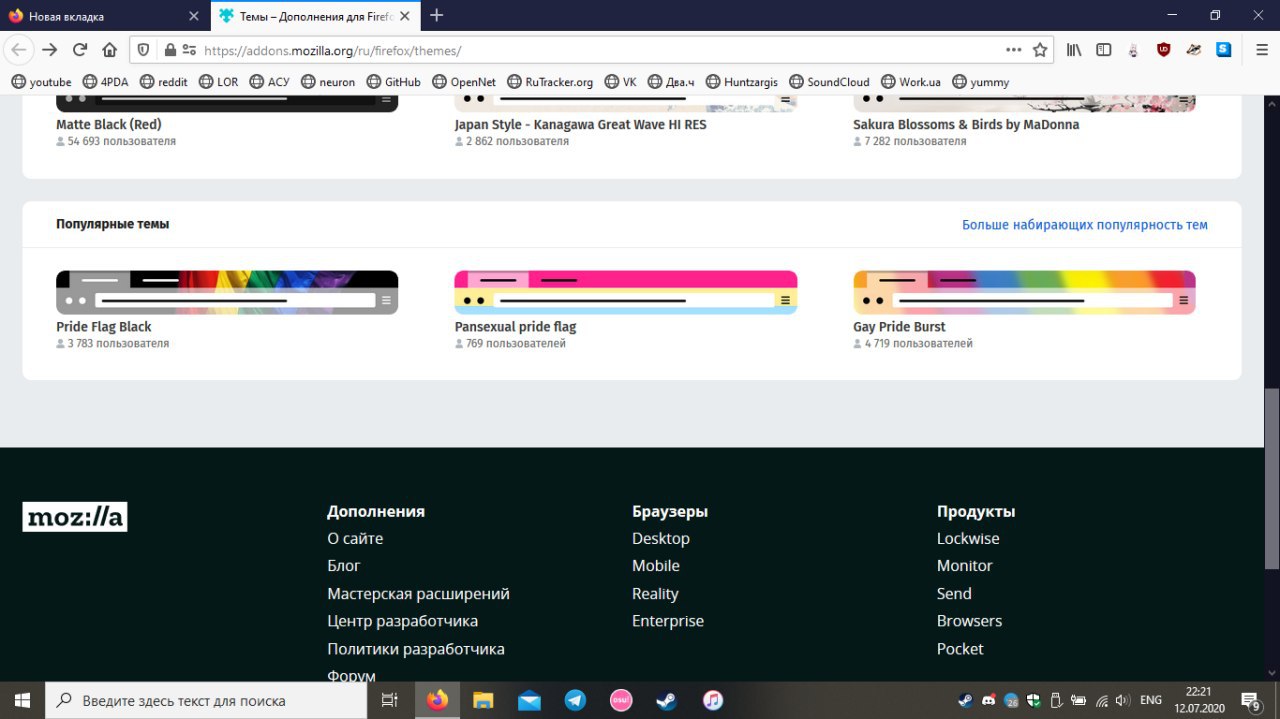Image resolution: width=1280 pixels, height=719 pixels.
Task: Open the SoundCloud bookmark
Action: [829, 82]
